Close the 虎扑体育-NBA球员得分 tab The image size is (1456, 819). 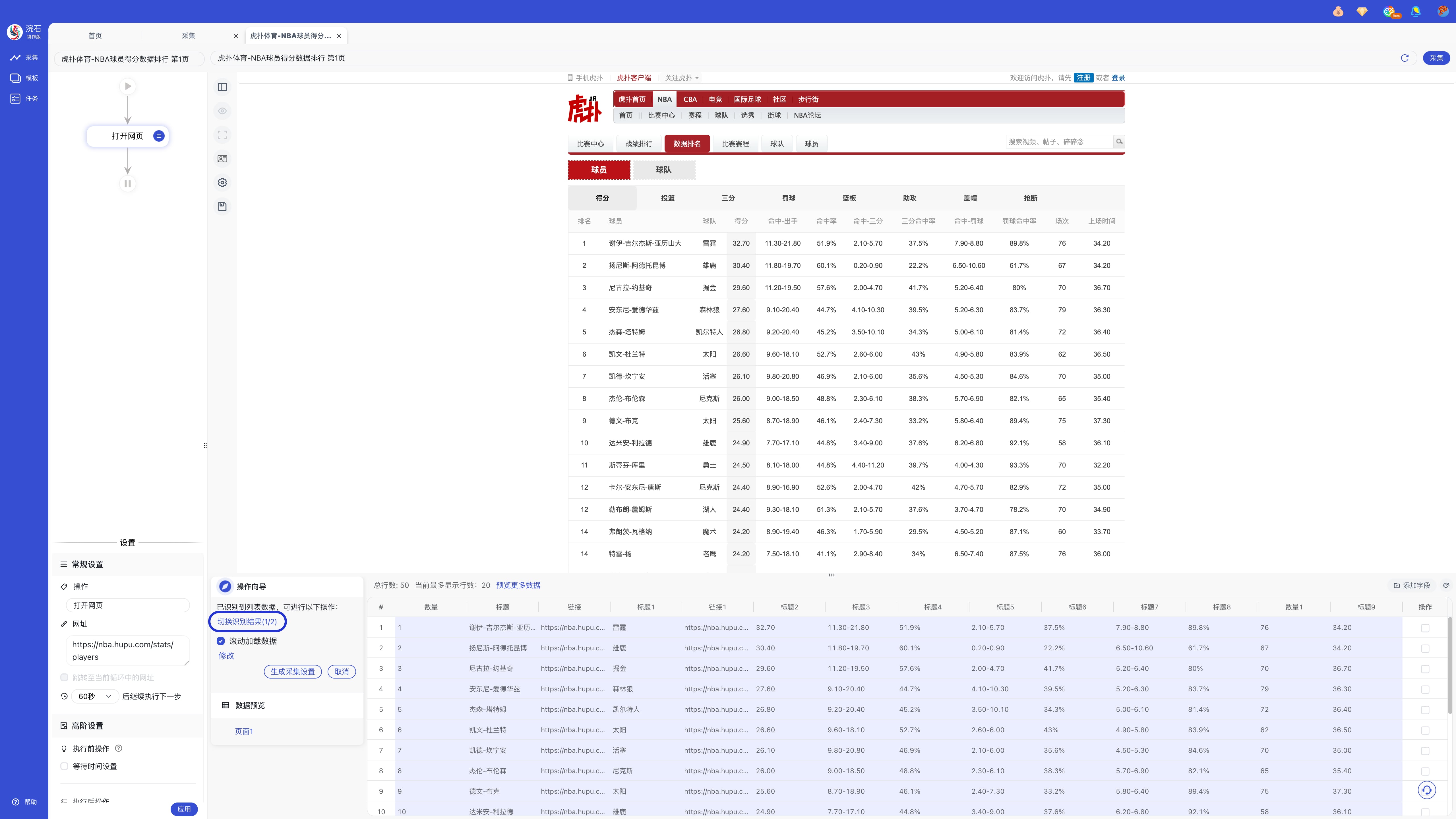339,36
